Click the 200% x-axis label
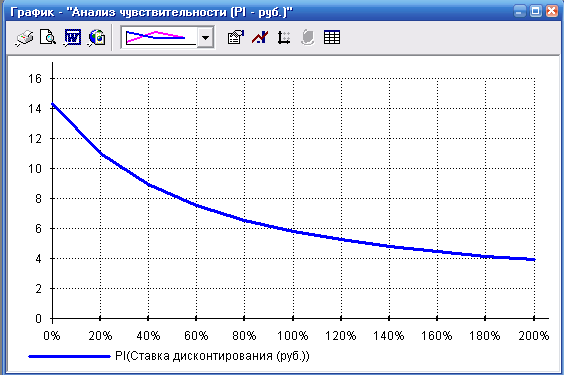Screen dimensions: 564x375 pyautogui.click(x=534, y=336)
